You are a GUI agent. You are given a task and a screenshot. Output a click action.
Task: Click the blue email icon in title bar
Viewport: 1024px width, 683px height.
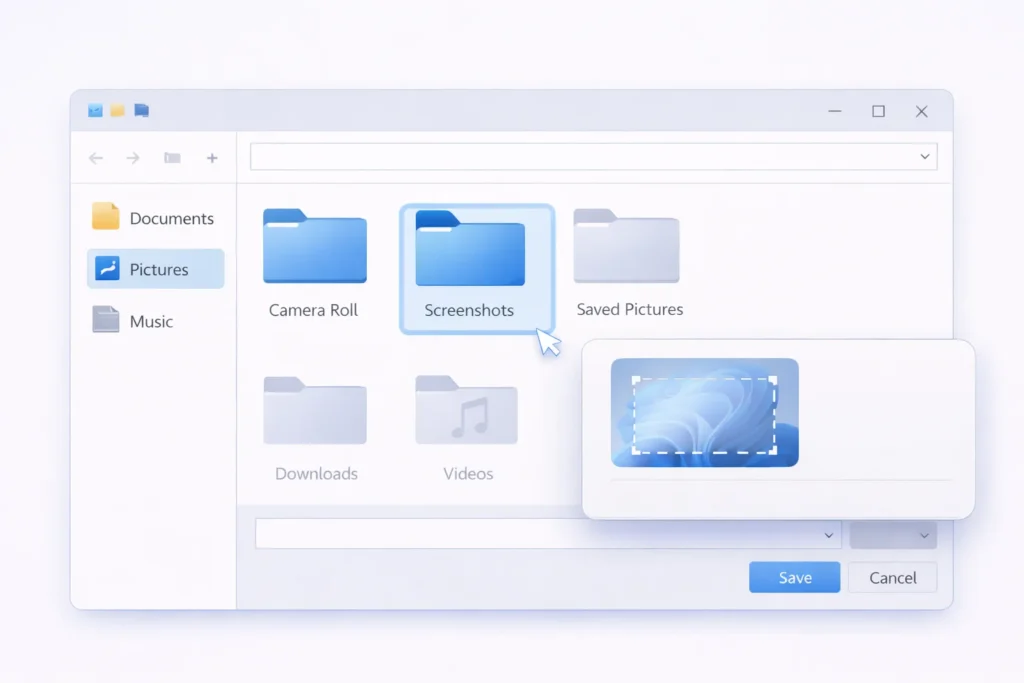tap(95, 110)
